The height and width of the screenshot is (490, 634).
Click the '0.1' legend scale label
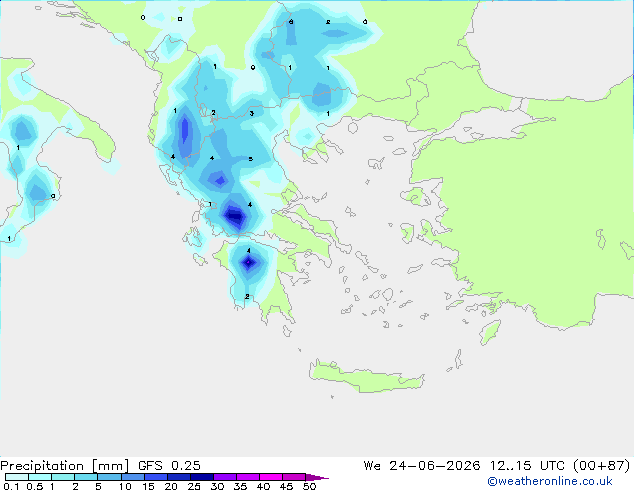(x=11, y=486)
